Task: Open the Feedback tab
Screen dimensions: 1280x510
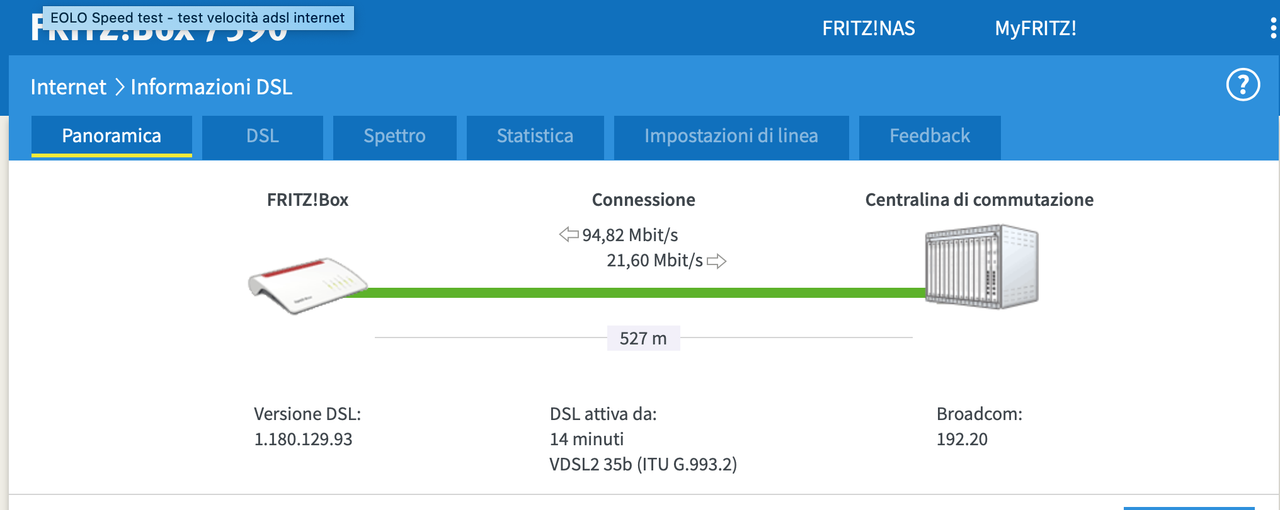Action: coord(930,137)
